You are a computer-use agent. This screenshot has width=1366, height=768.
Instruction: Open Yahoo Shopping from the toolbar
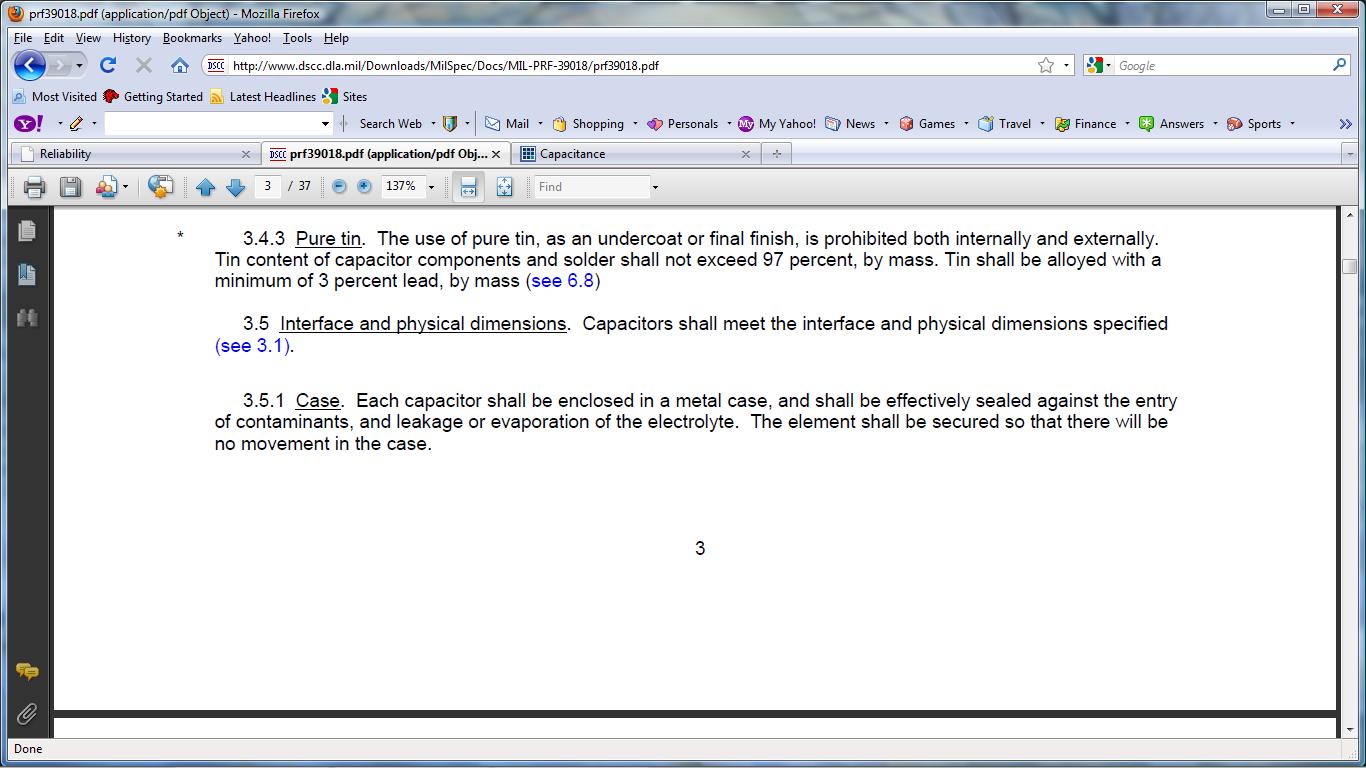pyautogui.click(x=588, y=124)
